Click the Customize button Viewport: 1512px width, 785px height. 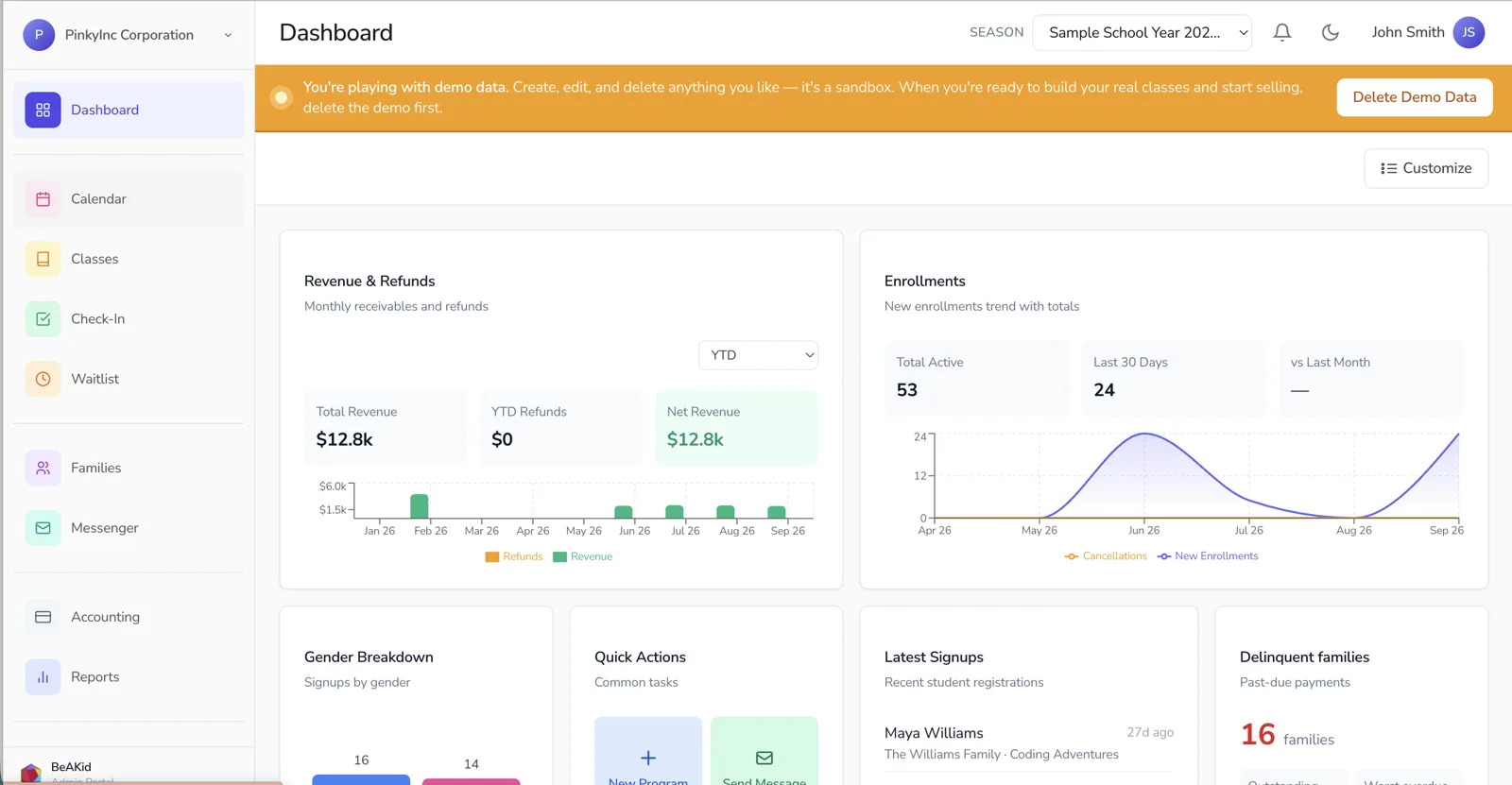coord(1426,168)
